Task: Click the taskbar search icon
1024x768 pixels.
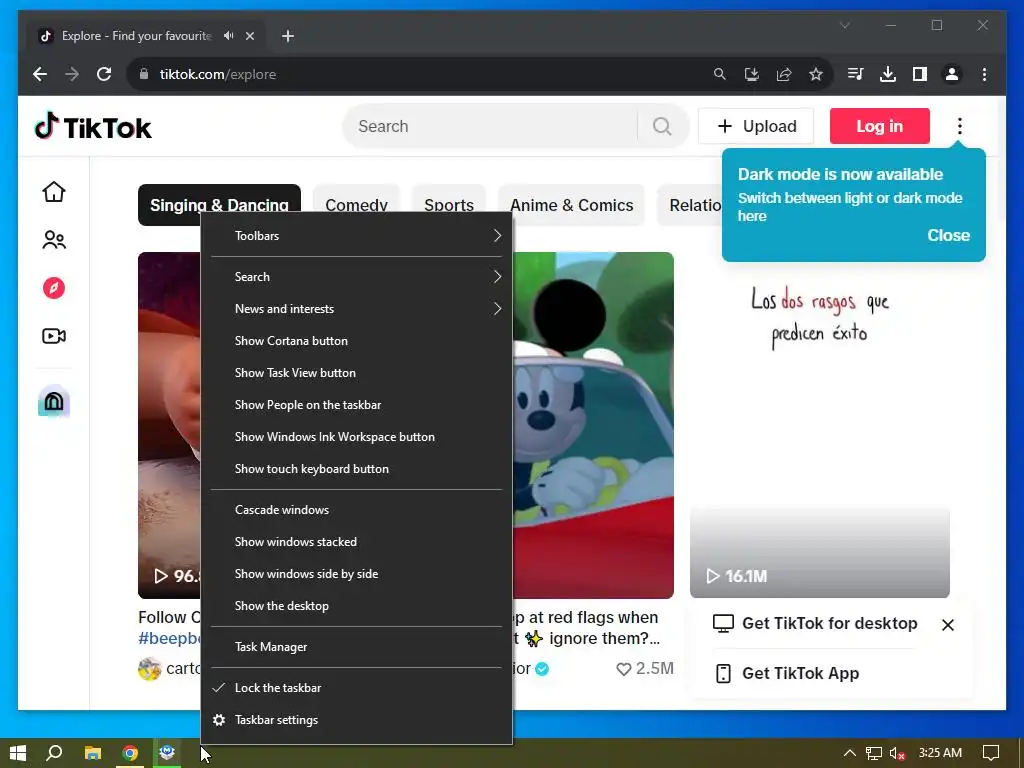Action: pyautogui.click(x=54, y=753)
